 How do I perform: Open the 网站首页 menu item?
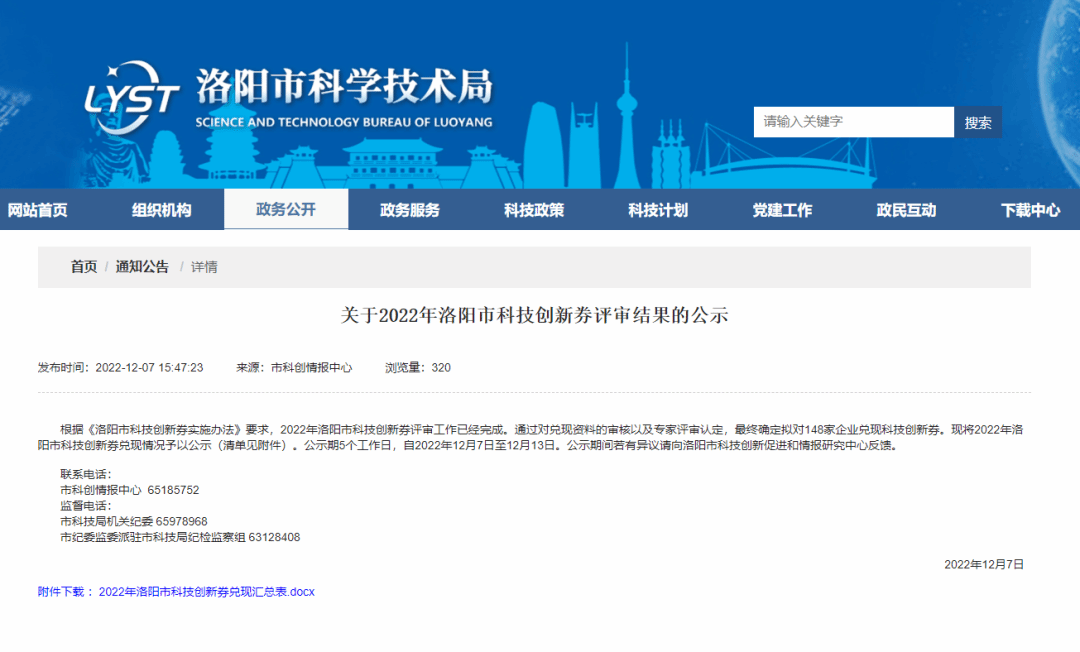(38, 210)
